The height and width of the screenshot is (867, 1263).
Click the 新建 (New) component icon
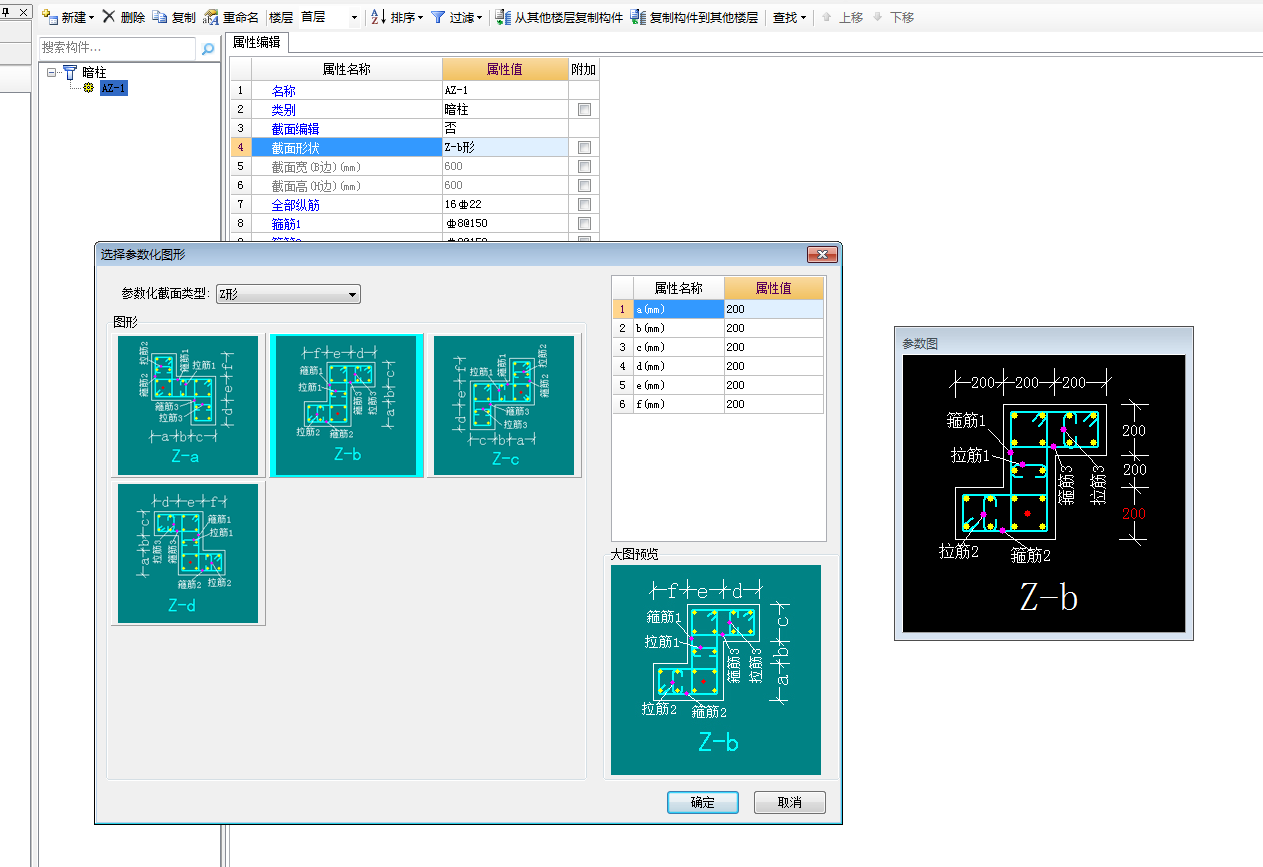tap(49, 17)
